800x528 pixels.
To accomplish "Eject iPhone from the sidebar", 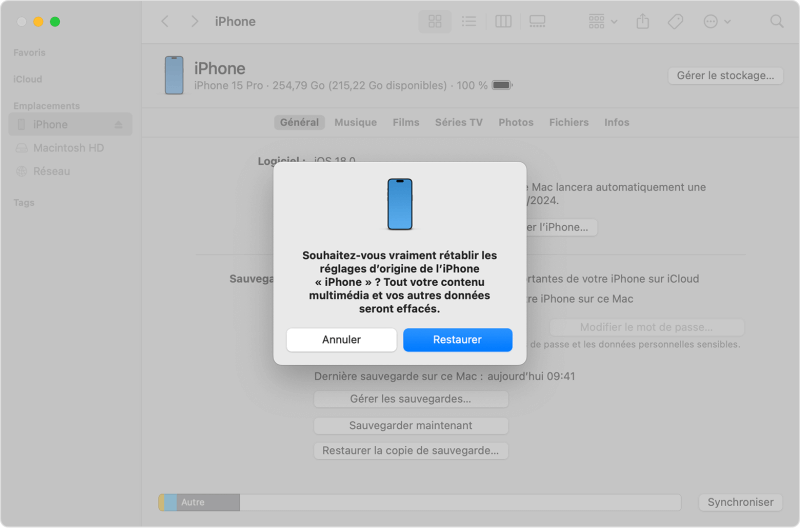I will 118,124.
